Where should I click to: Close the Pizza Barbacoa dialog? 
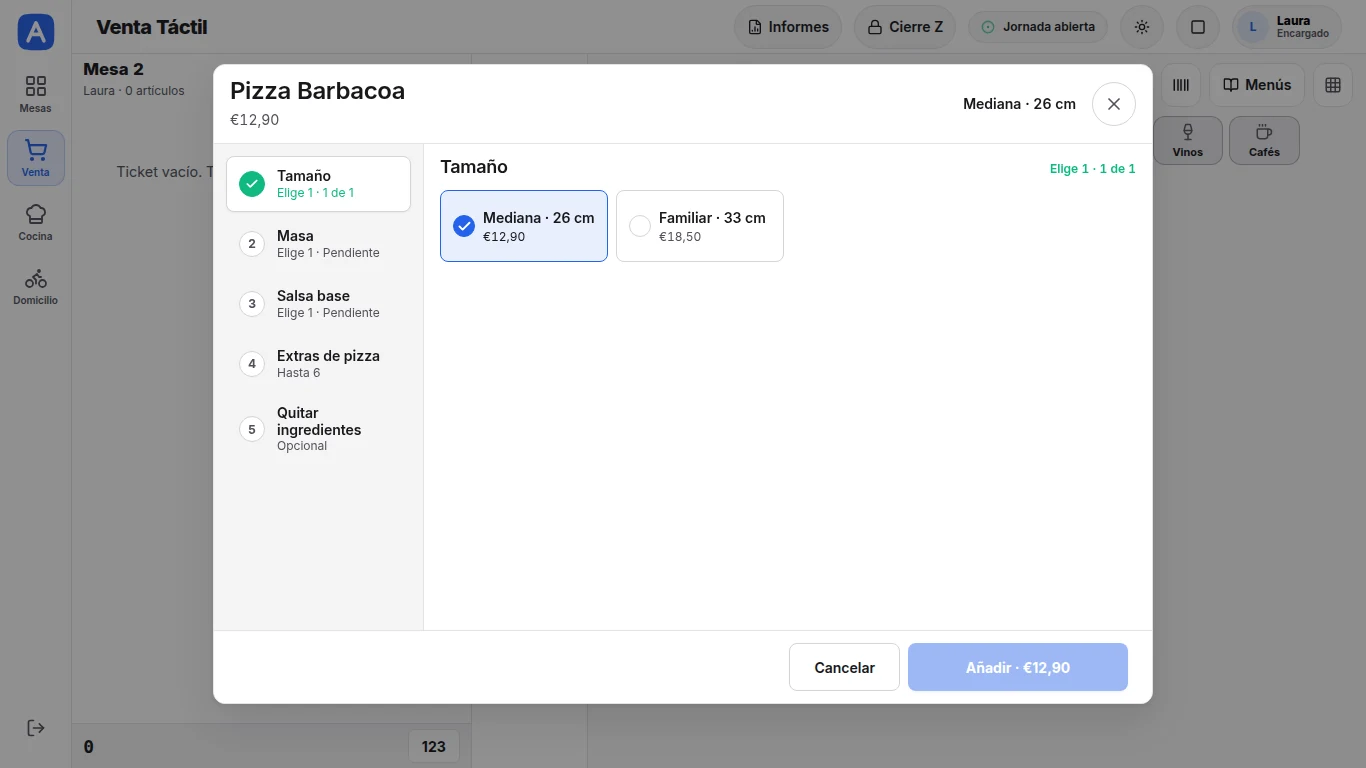tap(1114, 104)
